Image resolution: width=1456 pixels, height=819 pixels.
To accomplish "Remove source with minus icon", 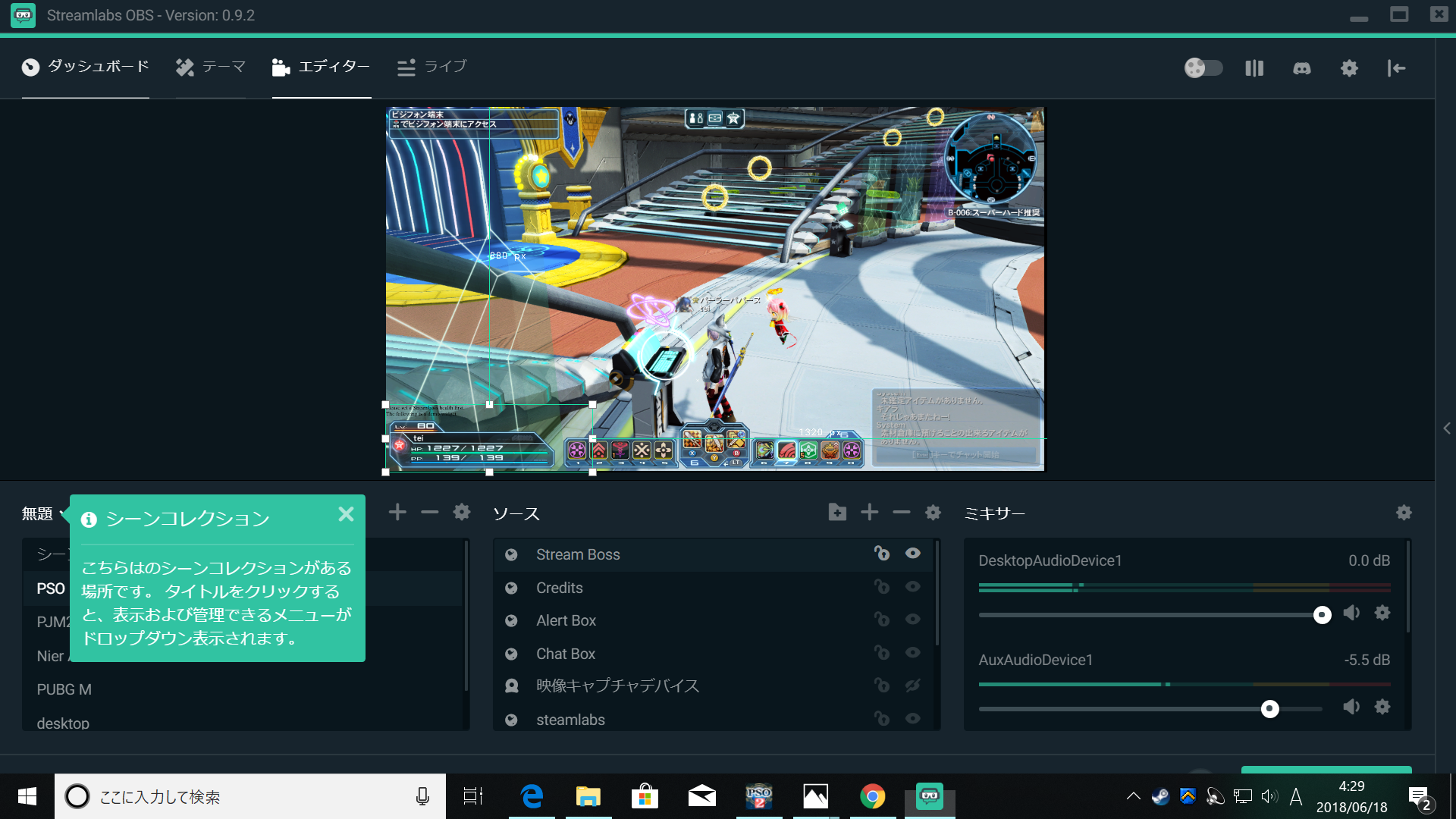I will 902,513.
